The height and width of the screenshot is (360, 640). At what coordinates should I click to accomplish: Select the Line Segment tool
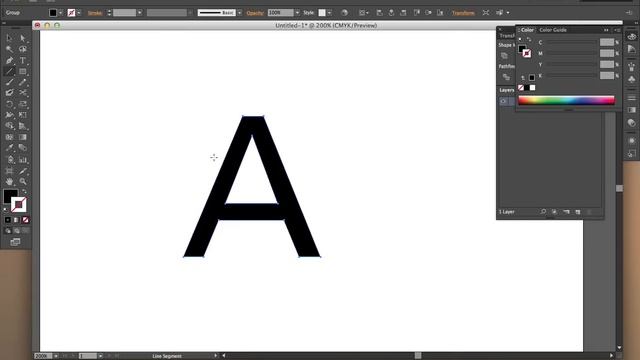[9, 71]
